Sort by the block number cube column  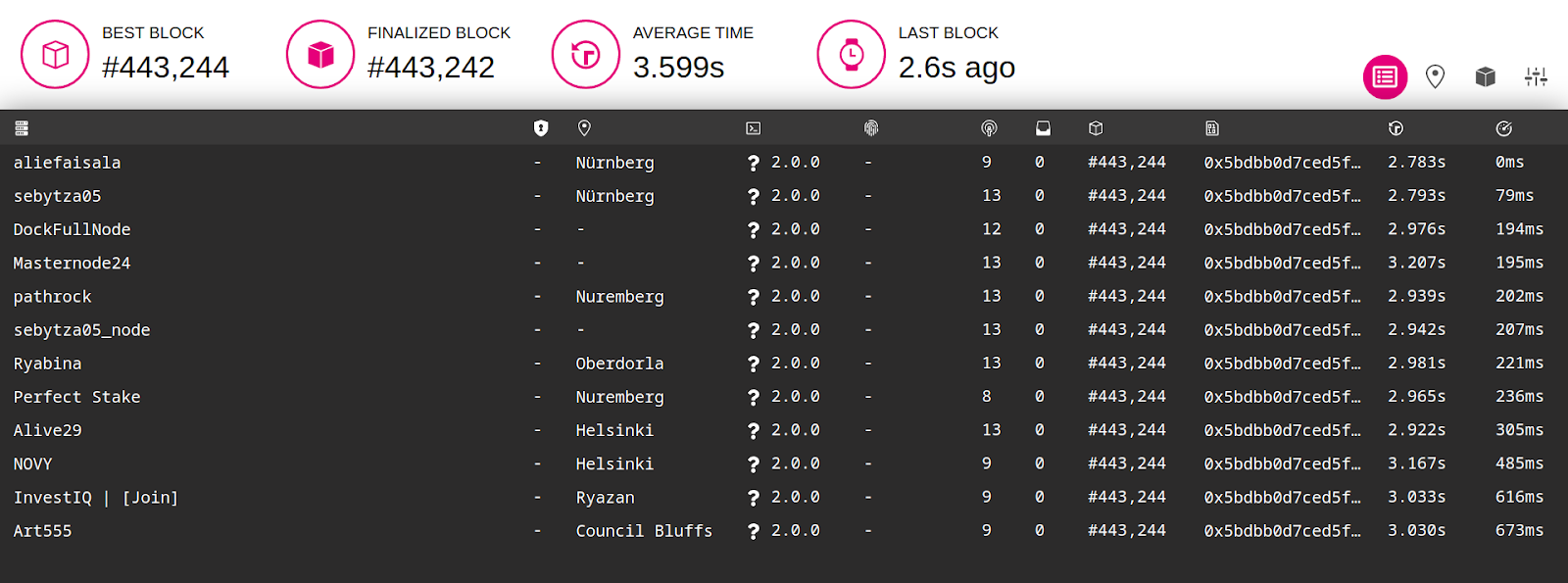[x=1096, y=128]
